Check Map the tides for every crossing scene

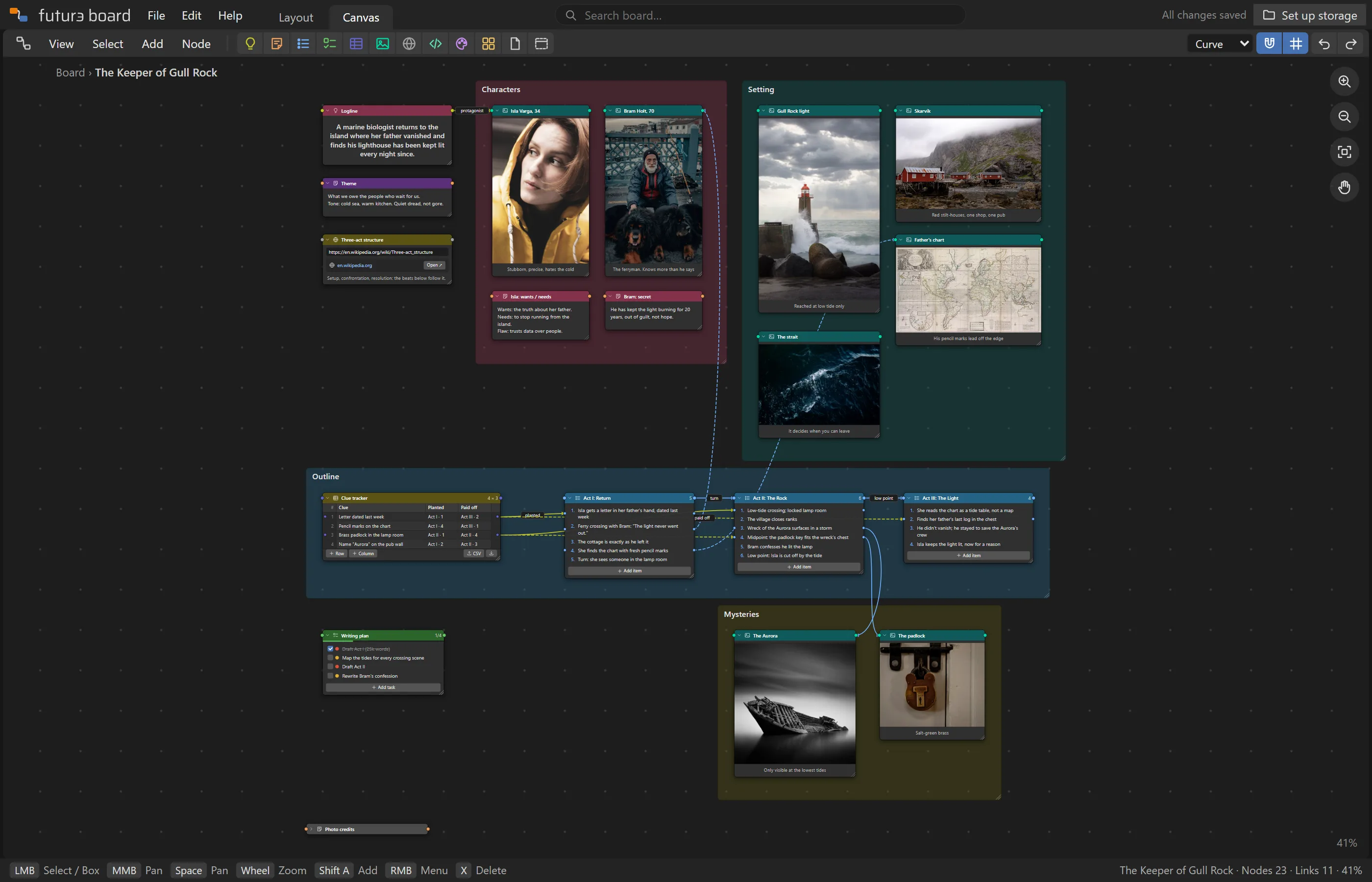pos(330,658)
